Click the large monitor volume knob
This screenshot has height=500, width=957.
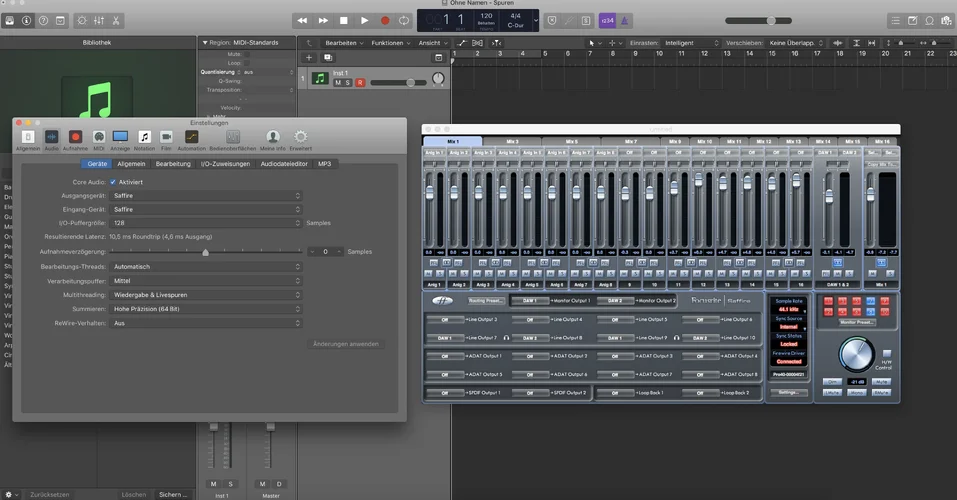[856, 355]
